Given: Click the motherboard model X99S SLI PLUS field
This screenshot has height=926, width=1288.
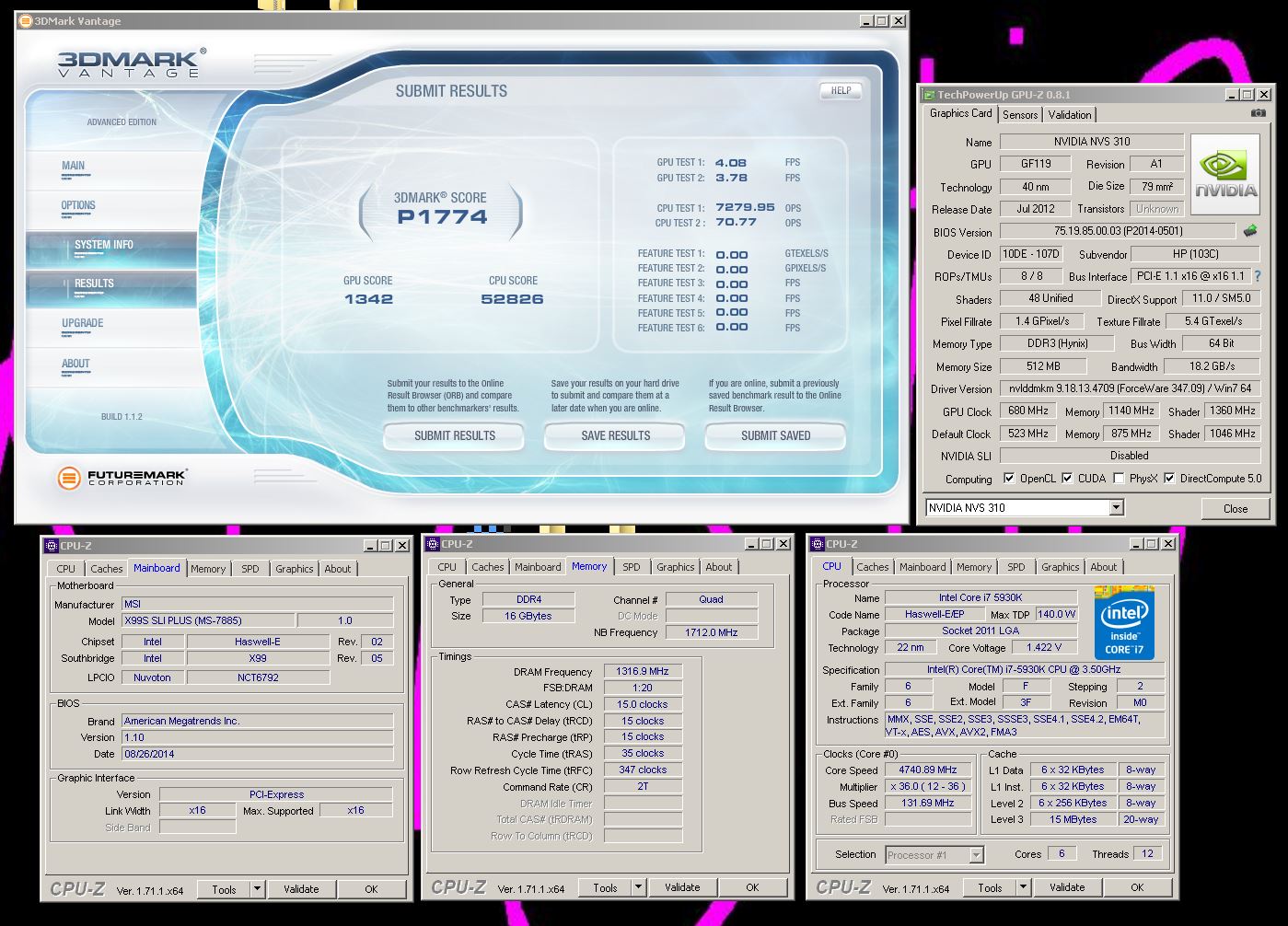Looking at the screenshot, I should click(208, 621).
